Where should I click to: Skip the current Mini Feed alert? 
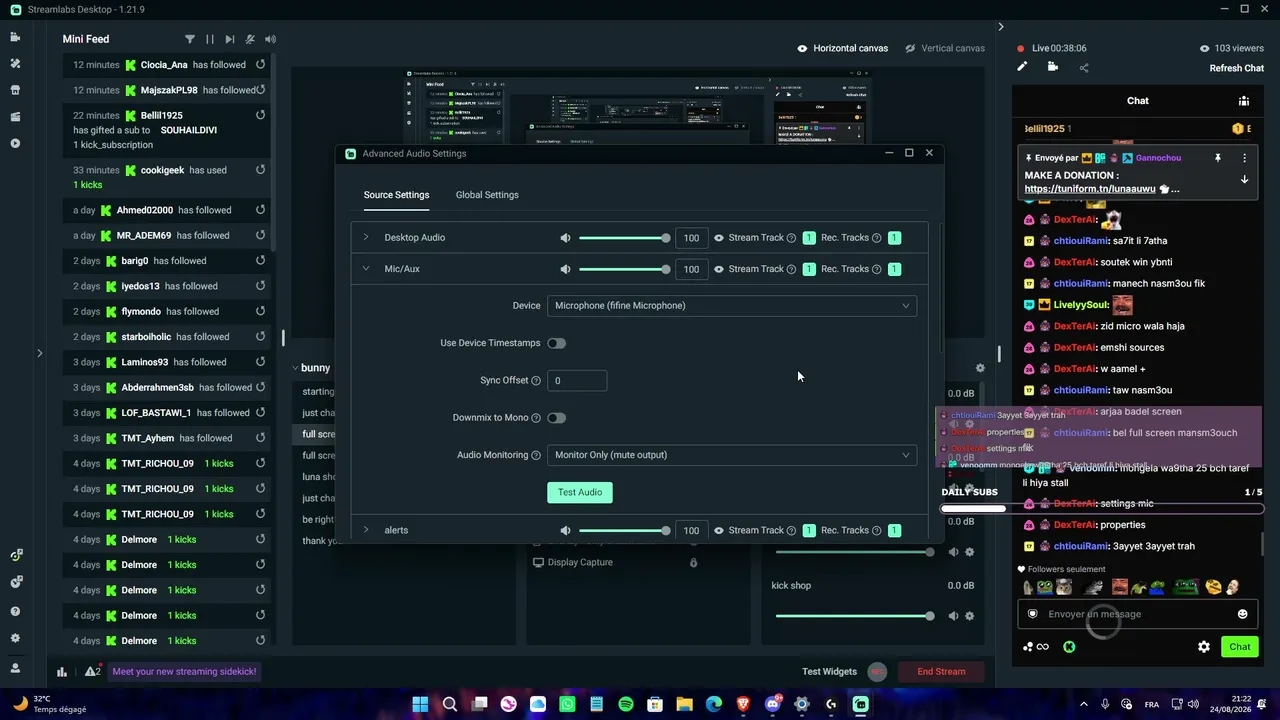pos(230,39)
